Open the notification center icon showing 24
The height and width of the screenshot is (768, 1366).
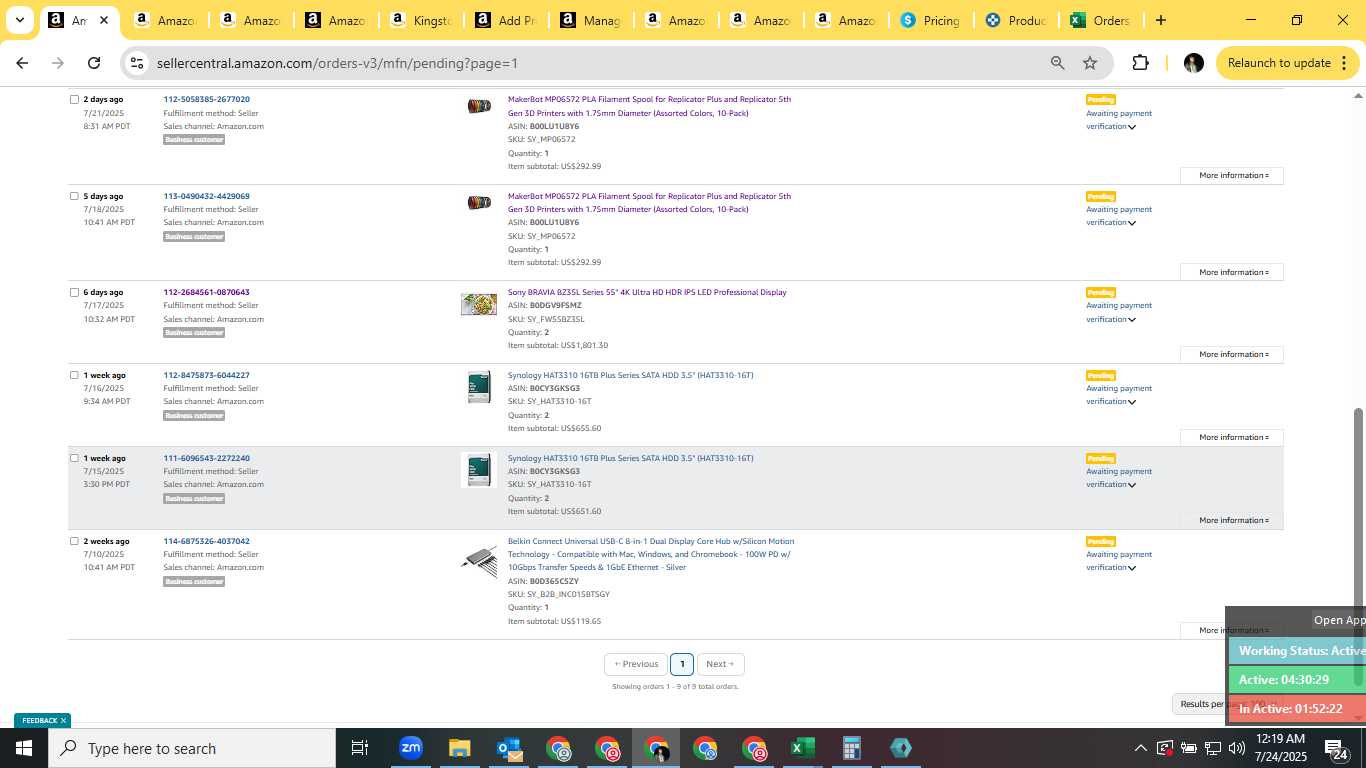click(1337, 748)
